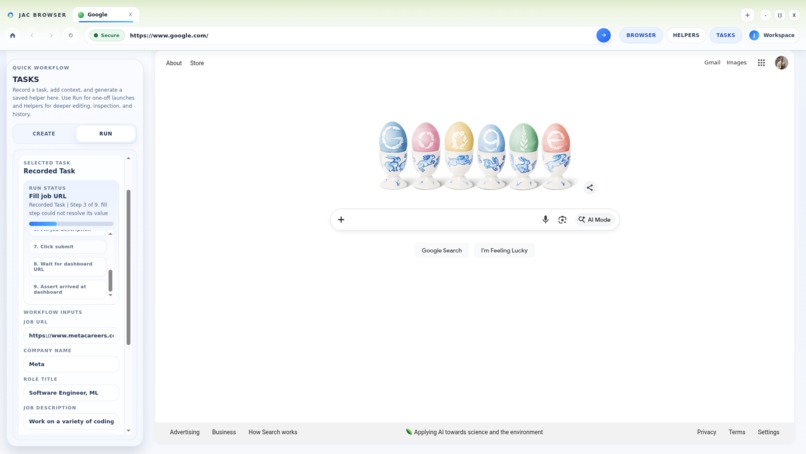Close the Google tab

tap(131, 14)
